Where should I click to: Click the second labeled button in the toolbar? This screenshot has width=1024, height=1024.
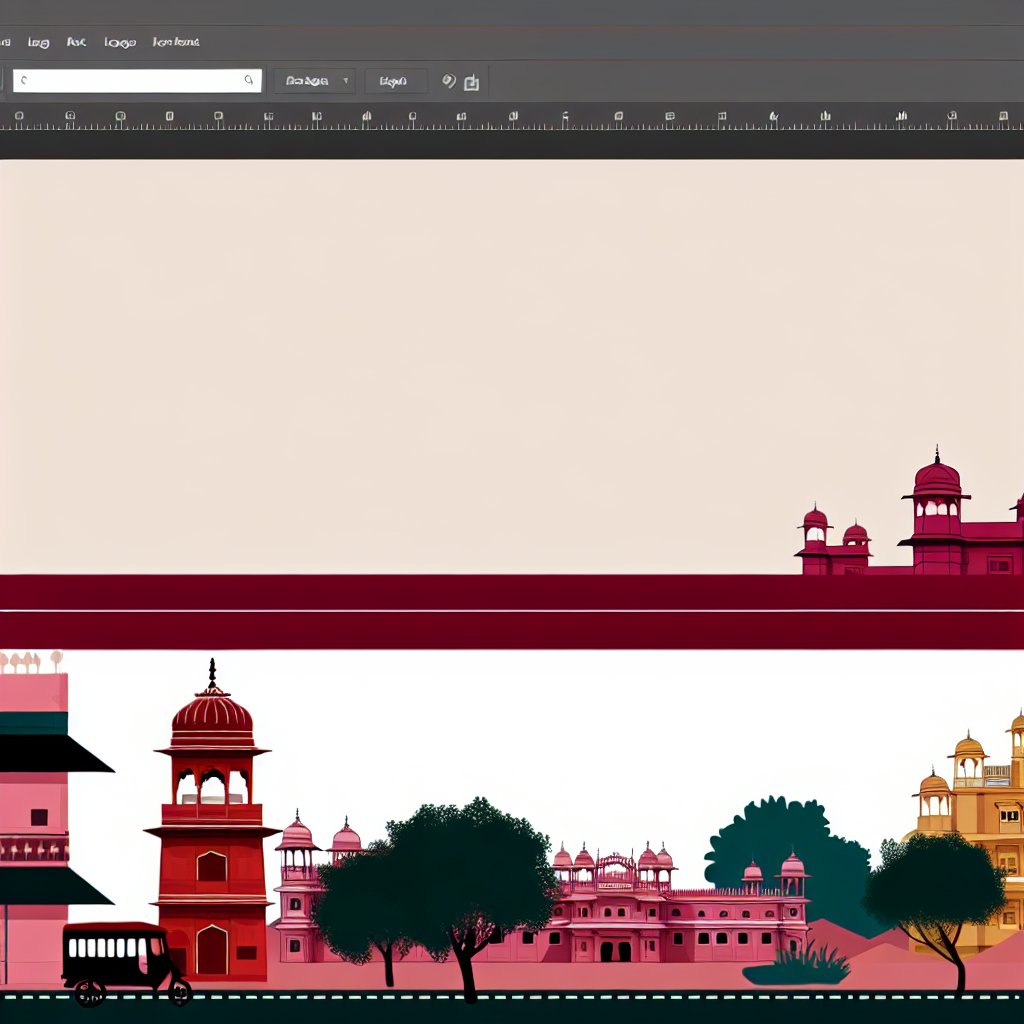pyautogui.click(x=395, y=80)
